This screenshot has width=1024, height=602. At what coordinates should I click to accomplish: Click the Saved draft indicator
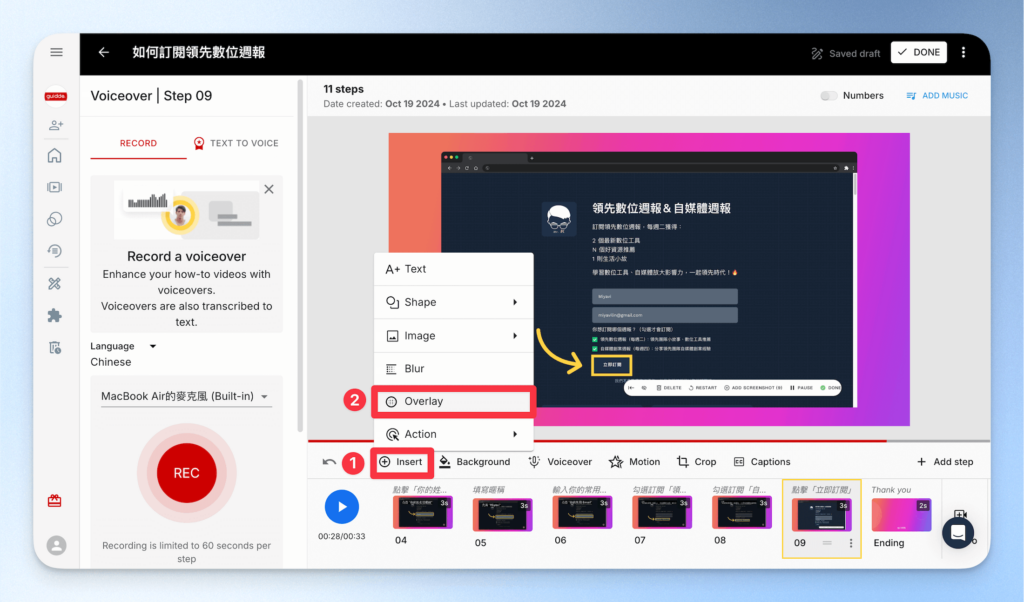point(845,54)
